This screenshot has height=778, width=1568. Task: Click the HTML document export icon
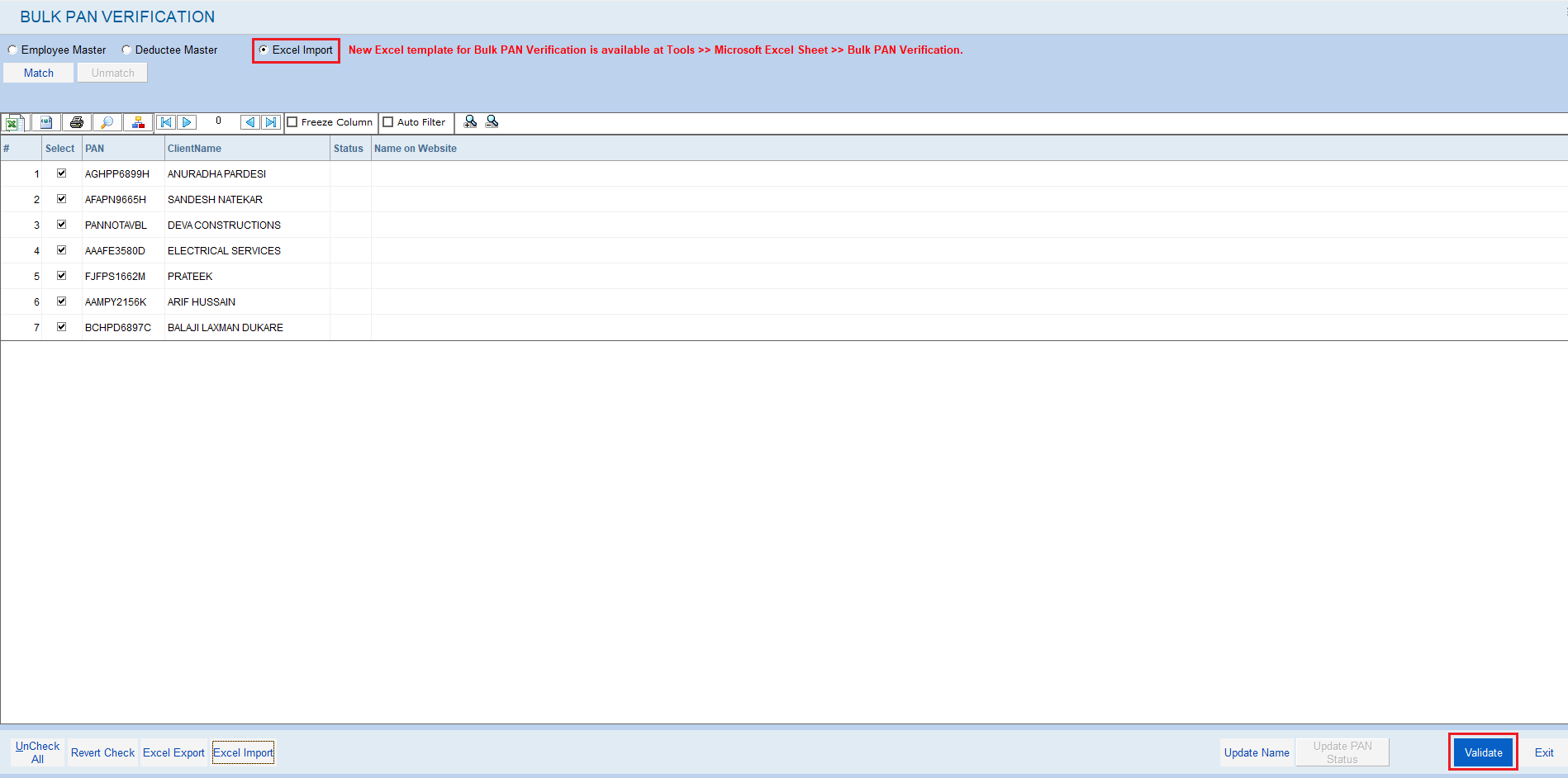pos(46,123)
